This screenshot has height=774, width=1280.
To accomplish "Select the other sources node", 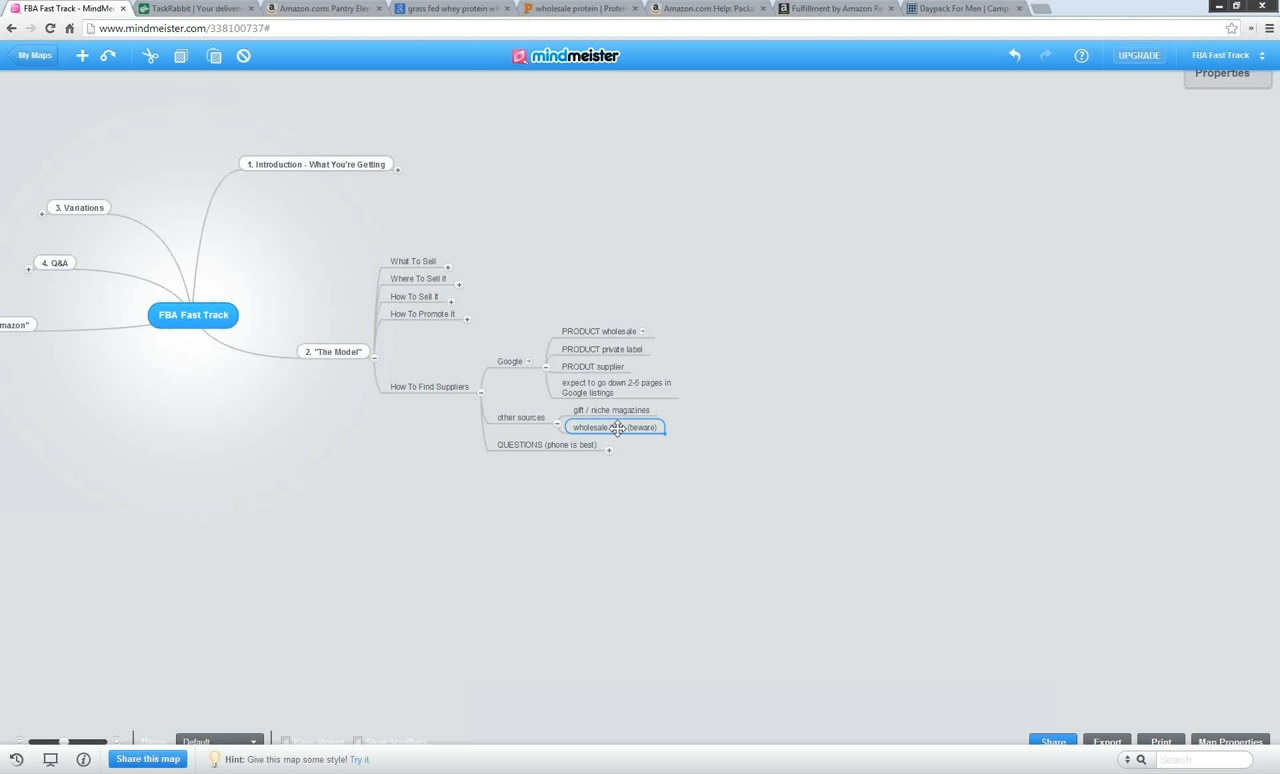I will 521,417.
